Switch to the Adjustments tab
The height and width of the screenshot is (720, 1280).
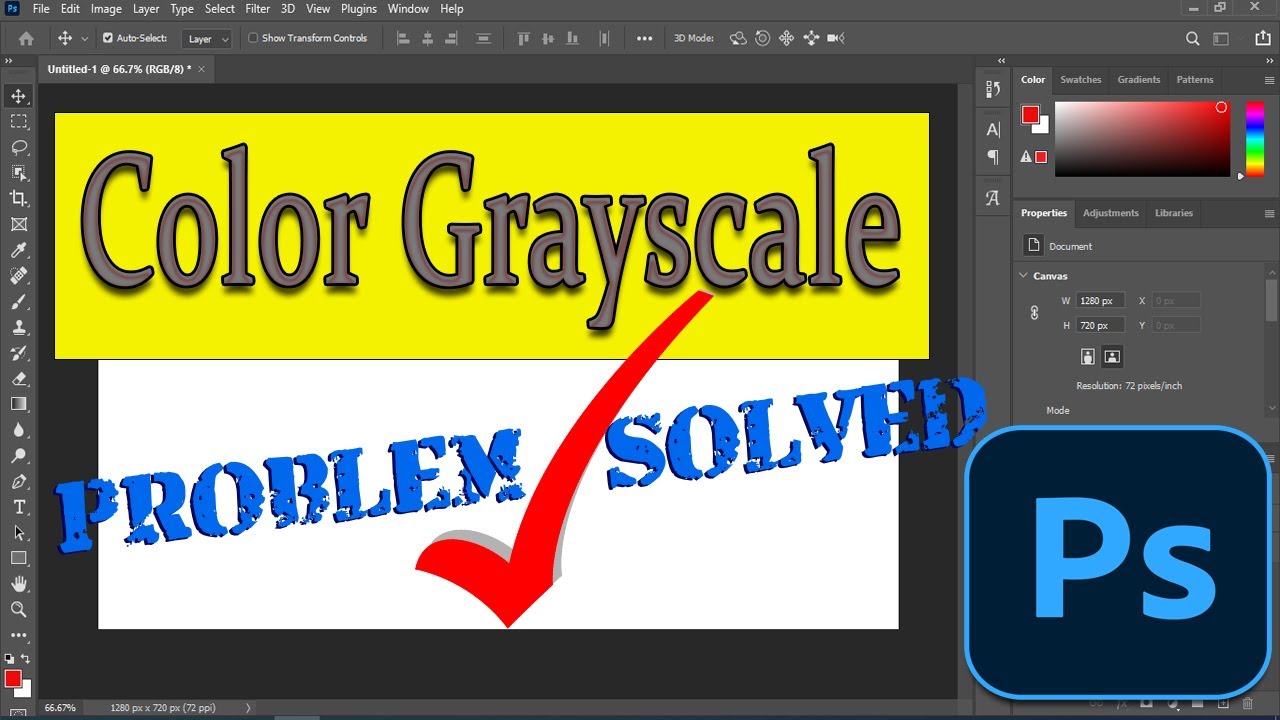pyautogui.click(x=1110, y=213)
